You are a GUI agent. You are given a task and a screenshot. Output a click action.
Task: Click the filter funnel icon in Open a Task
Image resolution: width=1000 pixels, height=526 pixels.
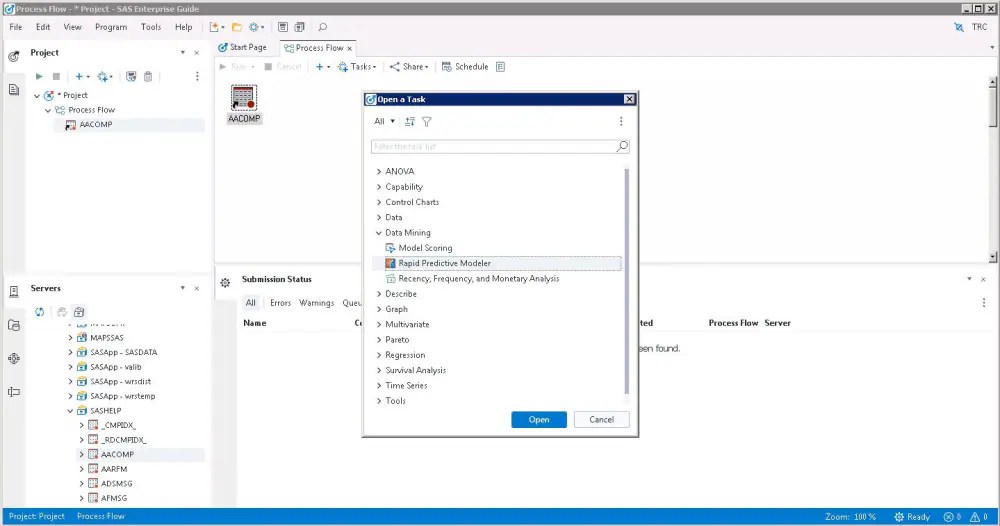tap(427, 121)
